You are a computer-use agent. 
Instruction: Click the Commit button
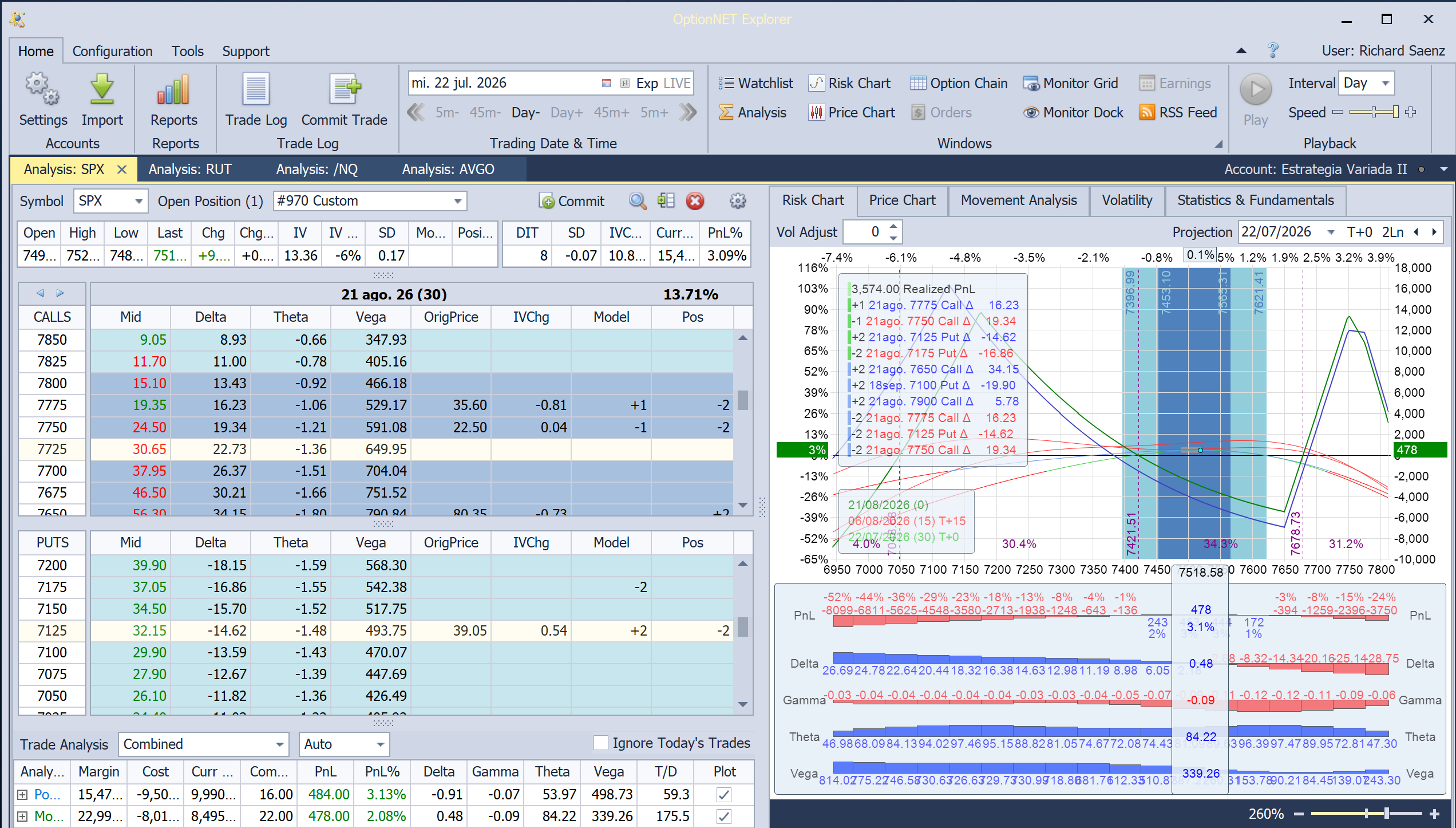click(572, 201)
